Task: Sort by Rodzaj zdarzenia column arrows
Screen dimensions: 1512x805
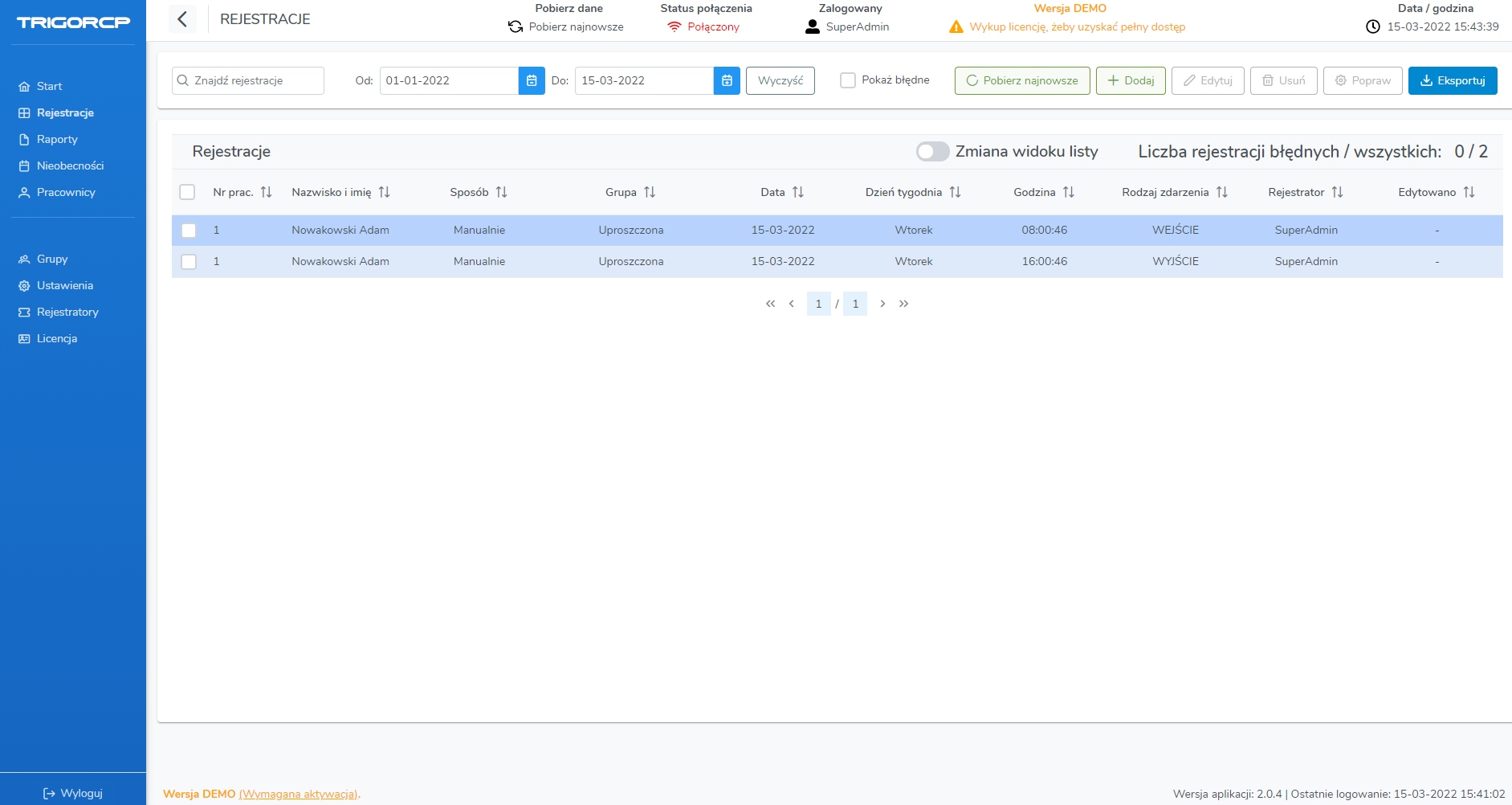Action: tap(1221, 192)
